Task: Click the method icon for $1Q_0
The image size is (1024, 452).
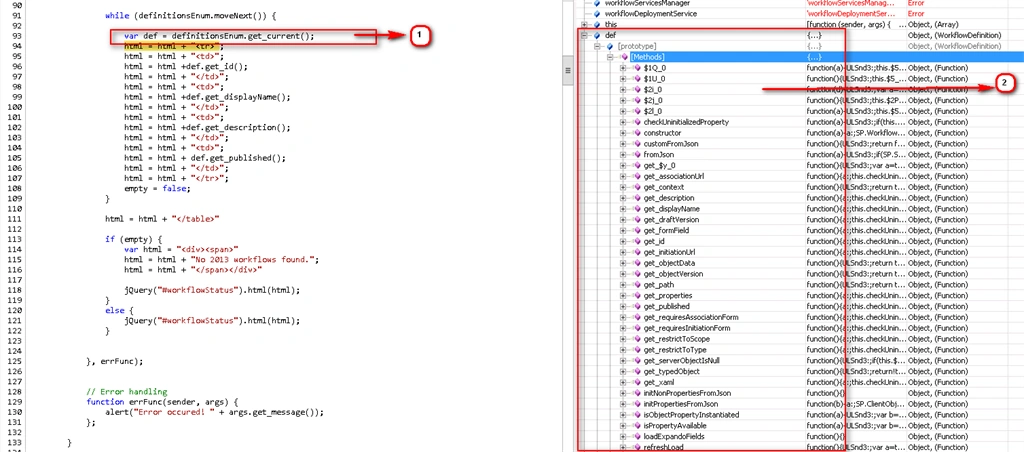Action: (637, 68)
